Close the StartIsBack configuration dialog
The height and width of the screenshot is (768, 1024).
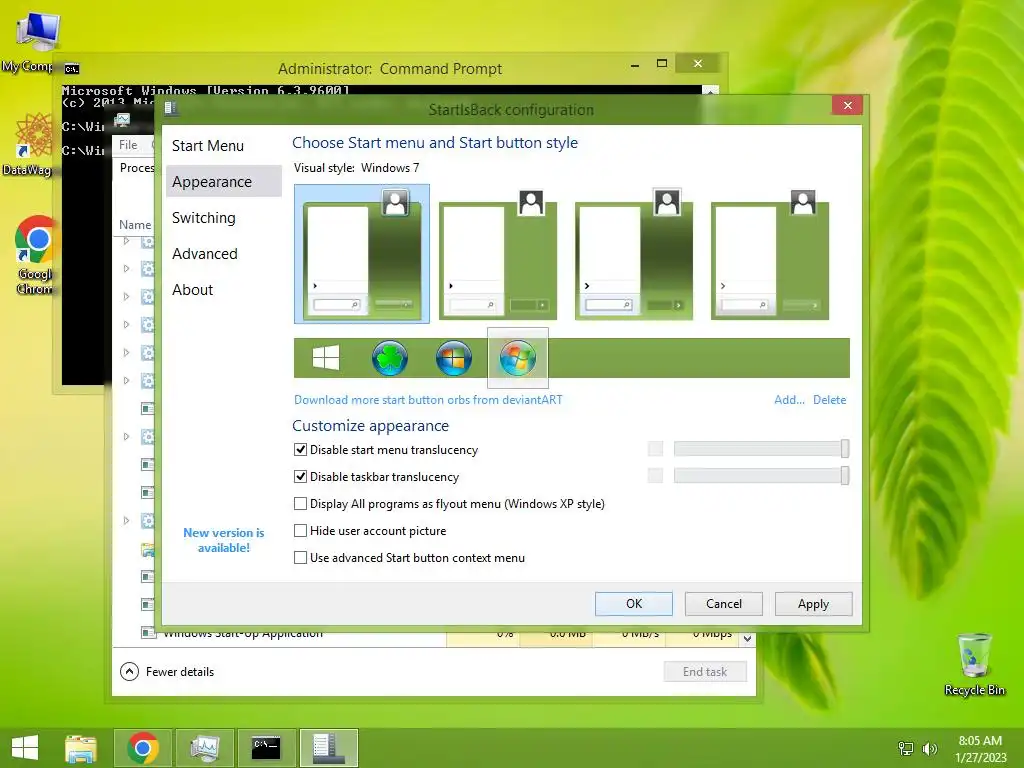[x=848, y=105]
